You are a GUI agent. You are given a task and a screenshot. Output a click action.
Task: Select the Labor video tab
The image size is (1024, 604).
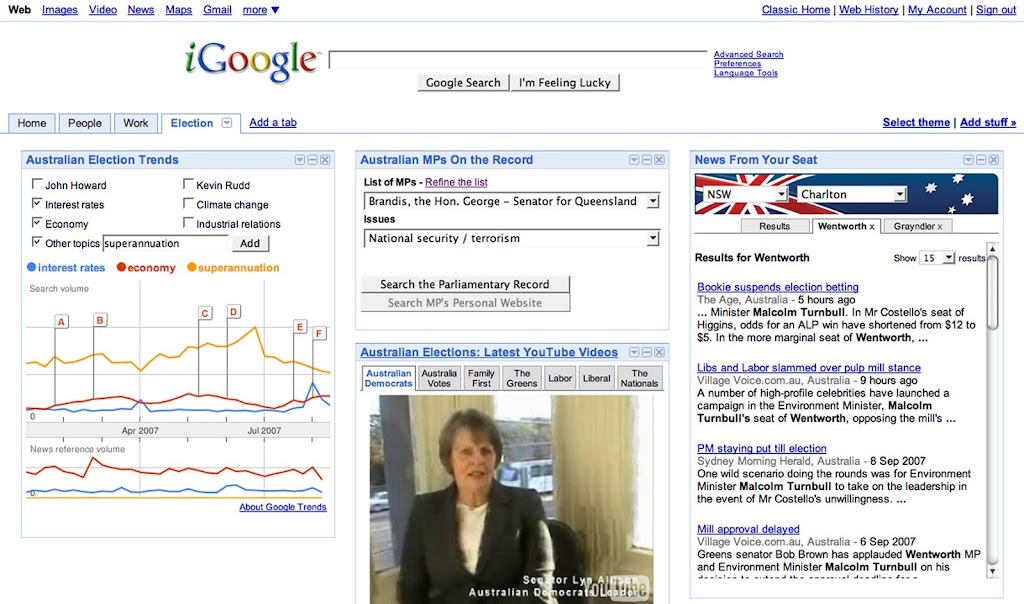pos(560,378)
